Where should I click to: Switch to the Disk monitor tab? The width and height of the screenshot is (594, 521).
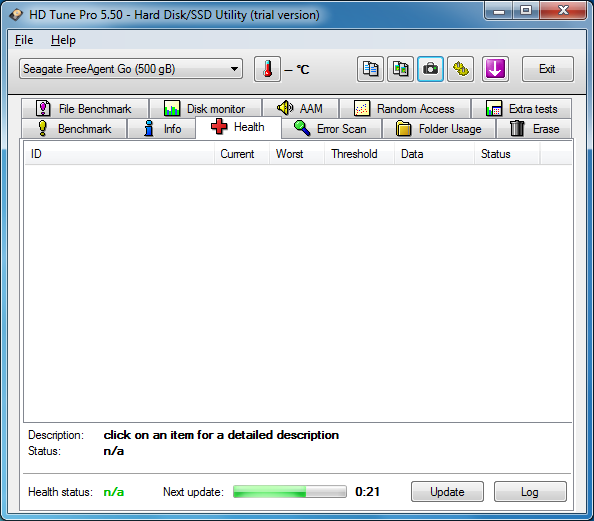tap(206, 109)
